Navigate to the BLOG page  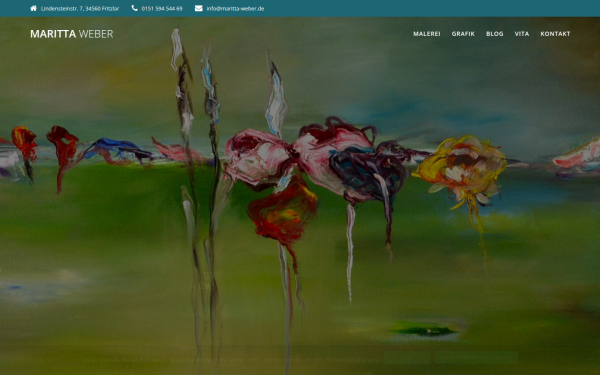tap(494, 34)
